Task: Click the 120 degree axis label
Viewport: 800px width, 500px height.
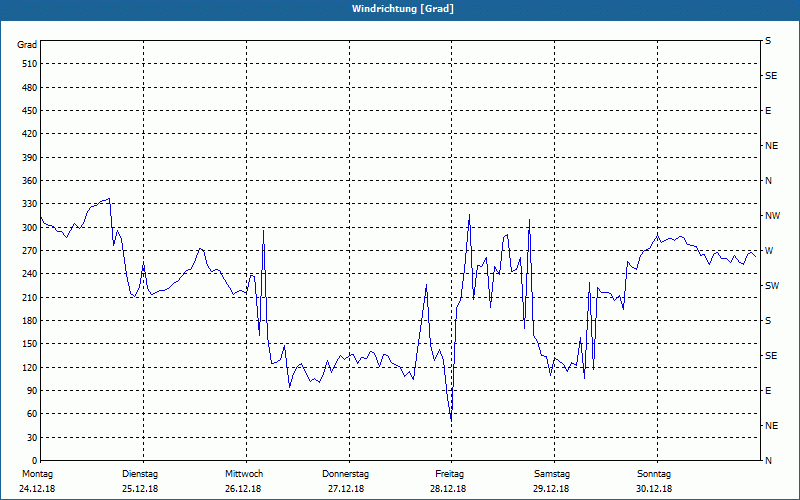Action: pyautogui.click(x=30, y=367)
